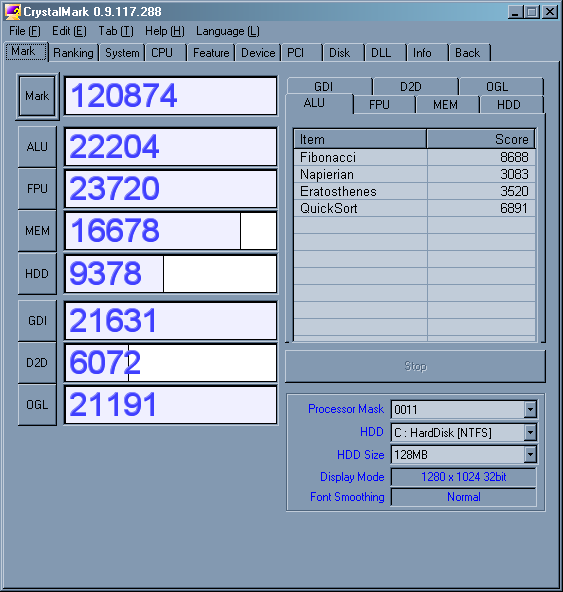Viewport: 563px width, 592px height.
Task: Run the FPU benchmark button
Action: tap(37, 188)
